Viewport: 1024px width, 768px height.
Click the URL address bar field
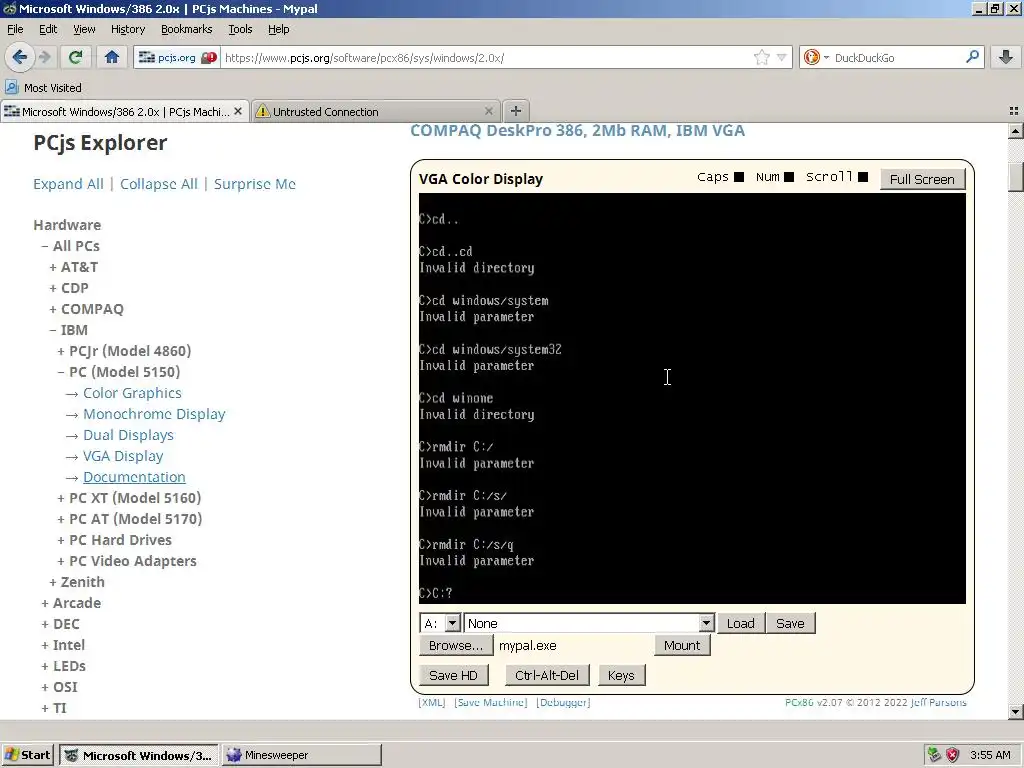coord(487,57)
